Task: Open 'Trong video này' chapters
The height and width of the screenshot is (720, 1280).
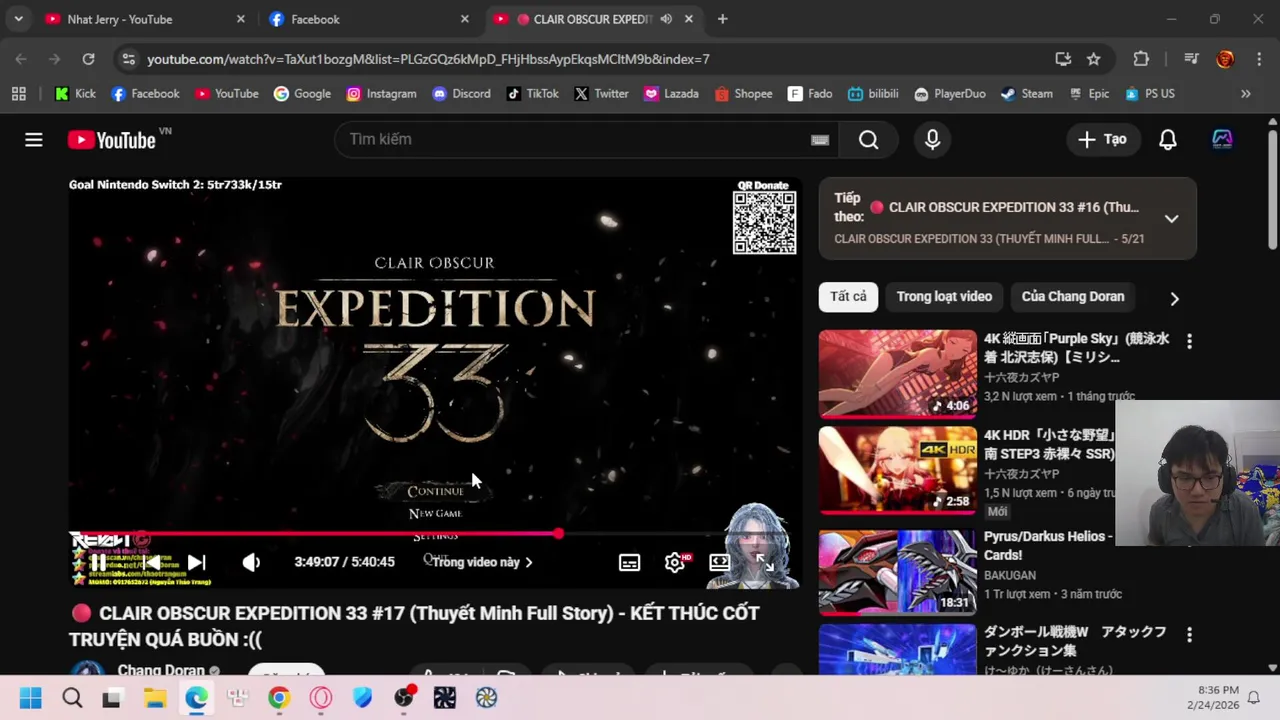Action: tap(482, 562)
